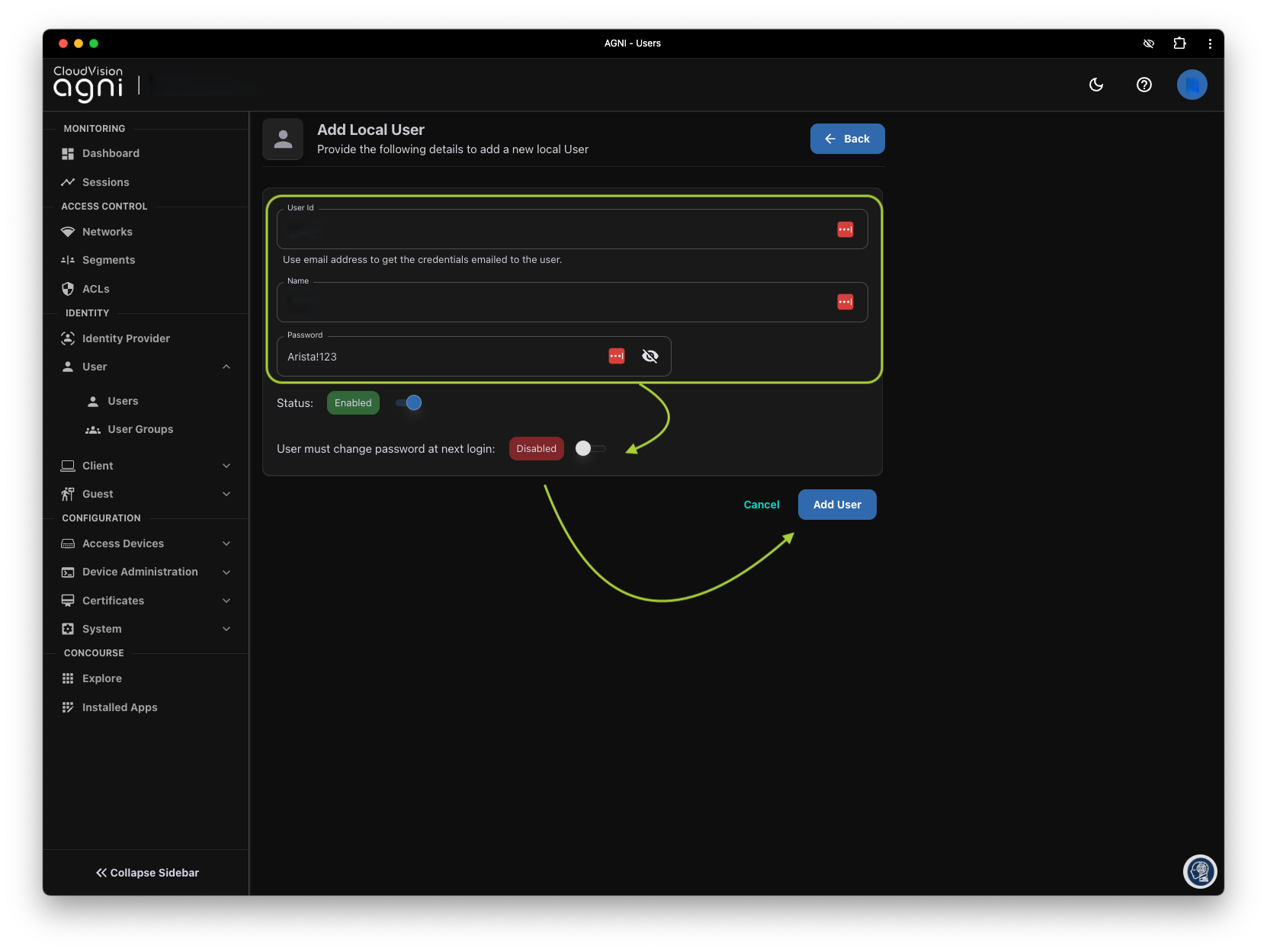
Task: Click the Add User button
Action: coord(836,505)
